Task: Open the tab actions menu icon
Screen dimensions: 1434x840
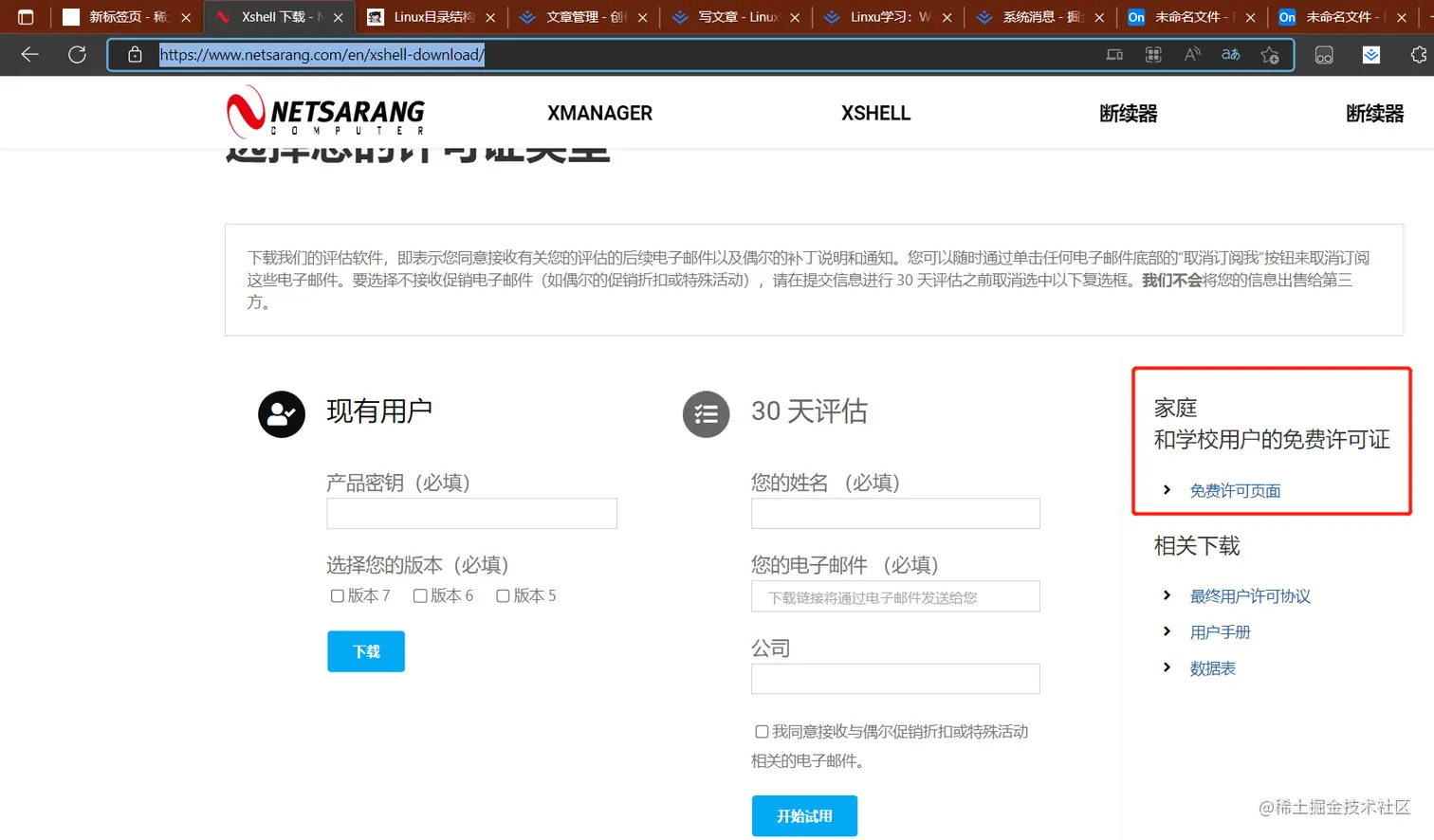Action: (26, 17)
